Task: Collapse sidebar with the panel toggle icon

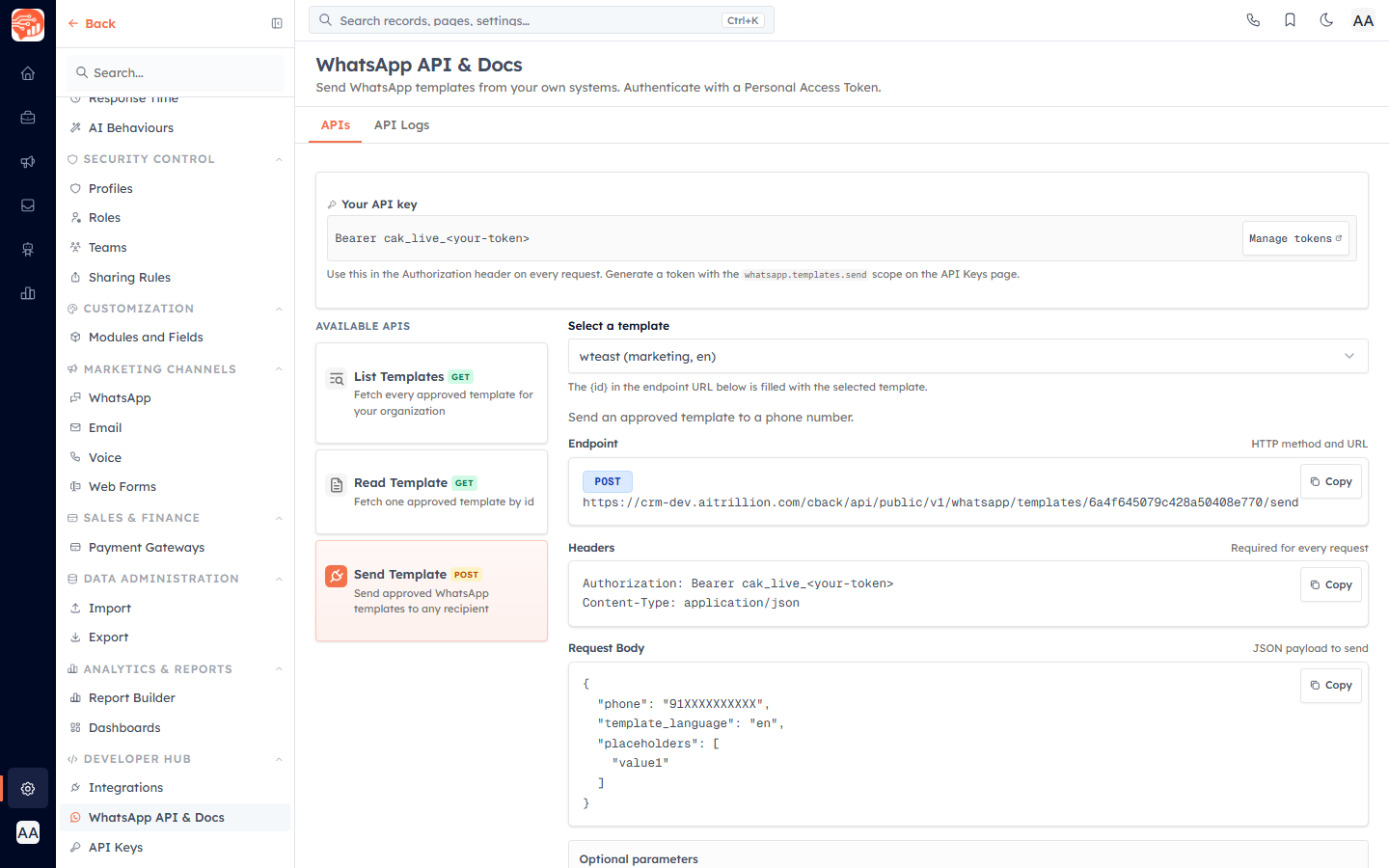Action: [x=277, y=23]
